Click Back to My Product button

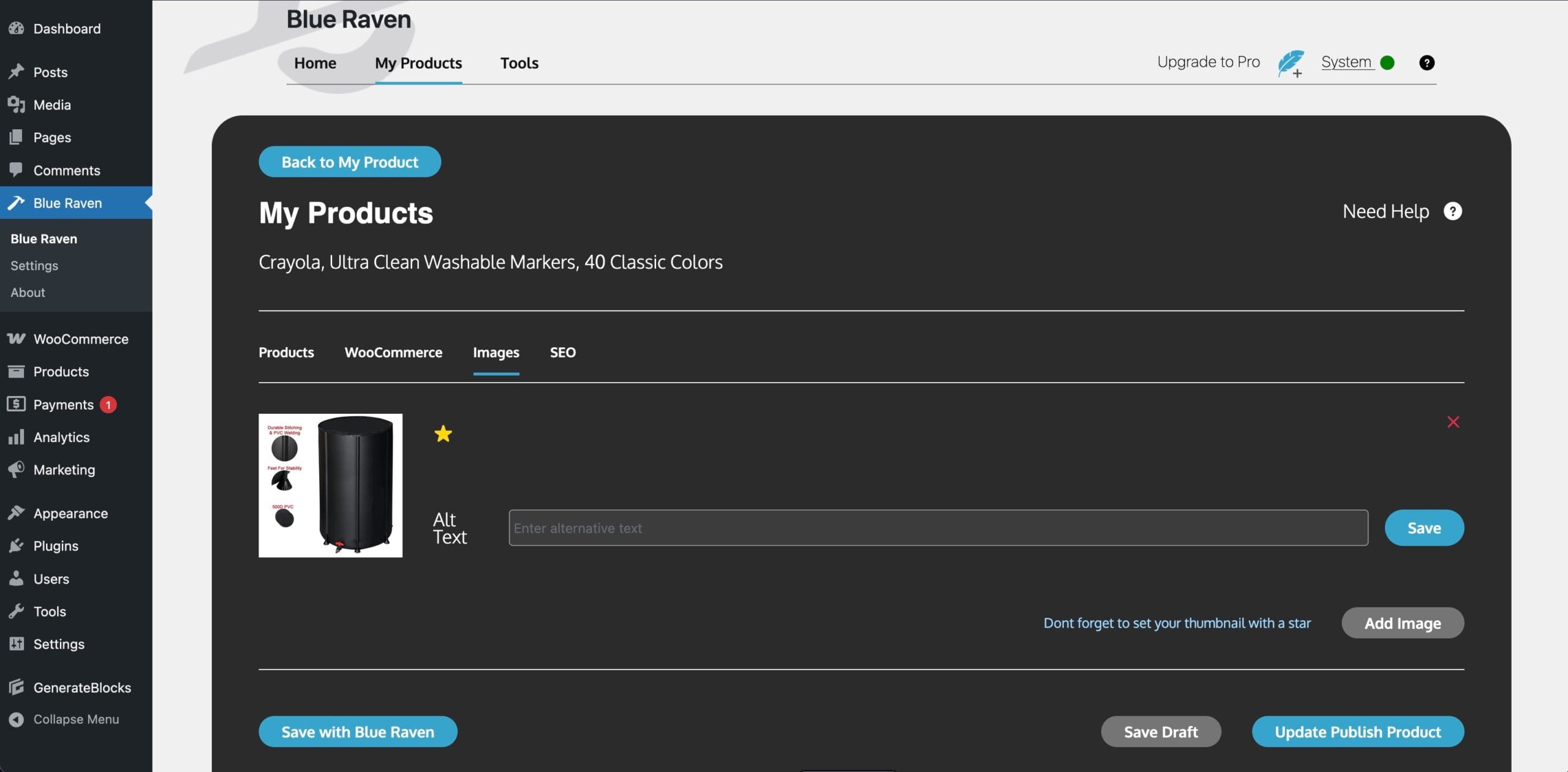350,162
